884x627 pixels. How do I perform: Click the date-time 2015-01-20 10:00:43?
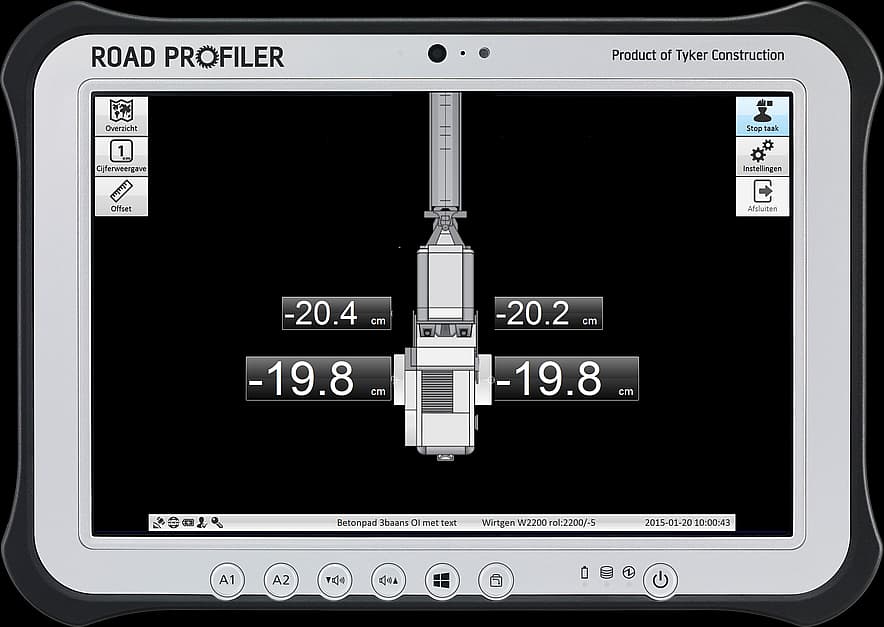687,523
